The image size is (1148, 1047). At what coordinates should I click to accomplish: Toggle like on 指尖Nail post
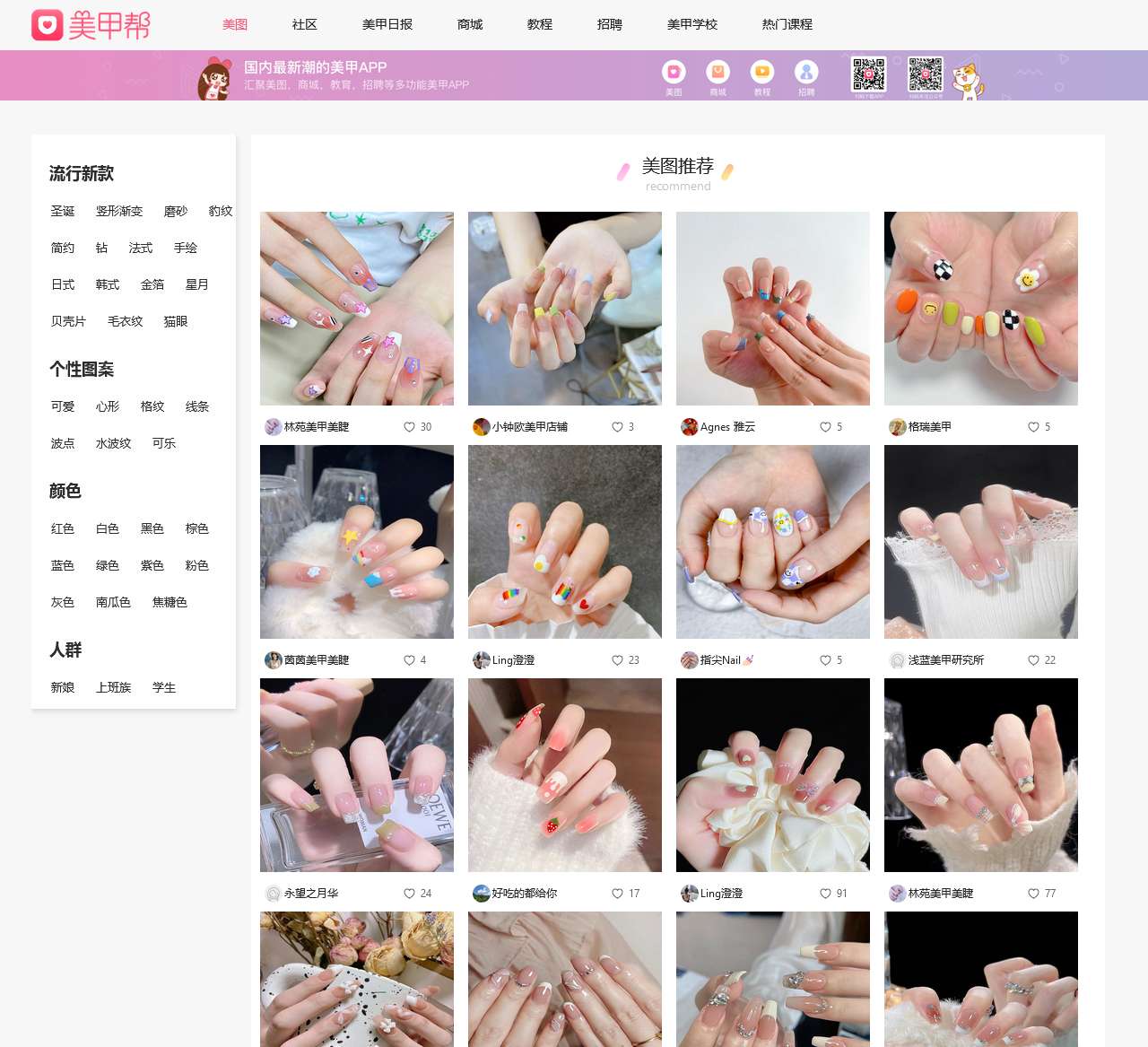pos(825,660)
